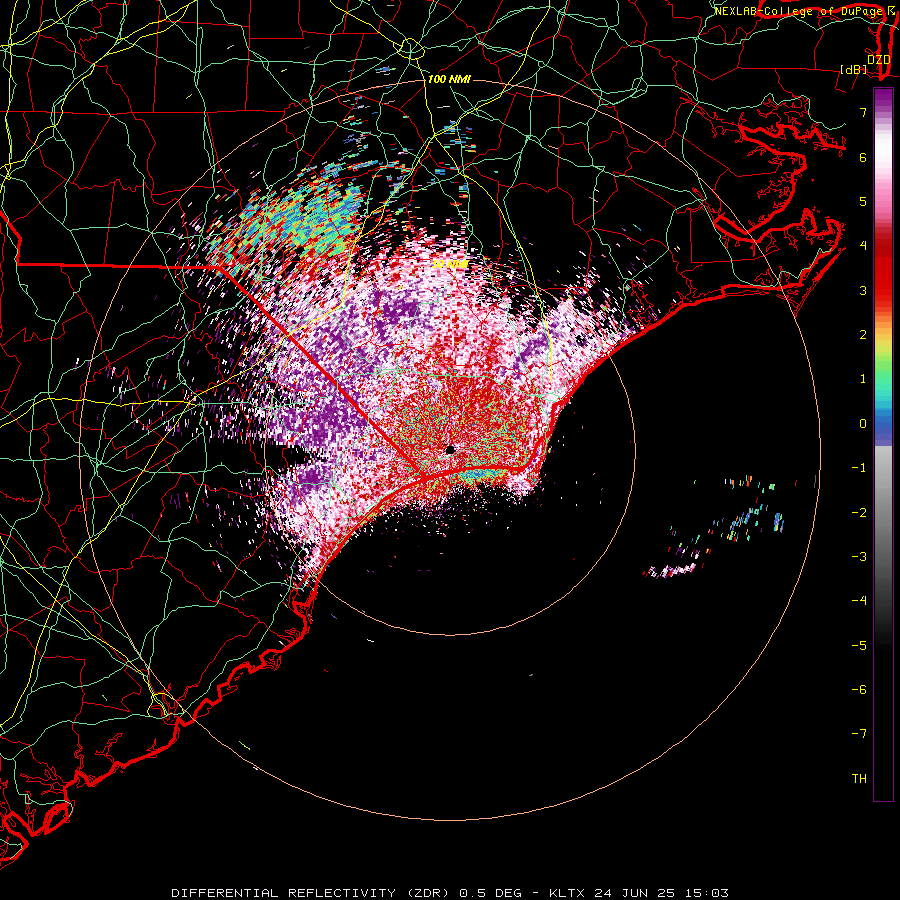Click the -6 value on the dB scale

(859, 690)
